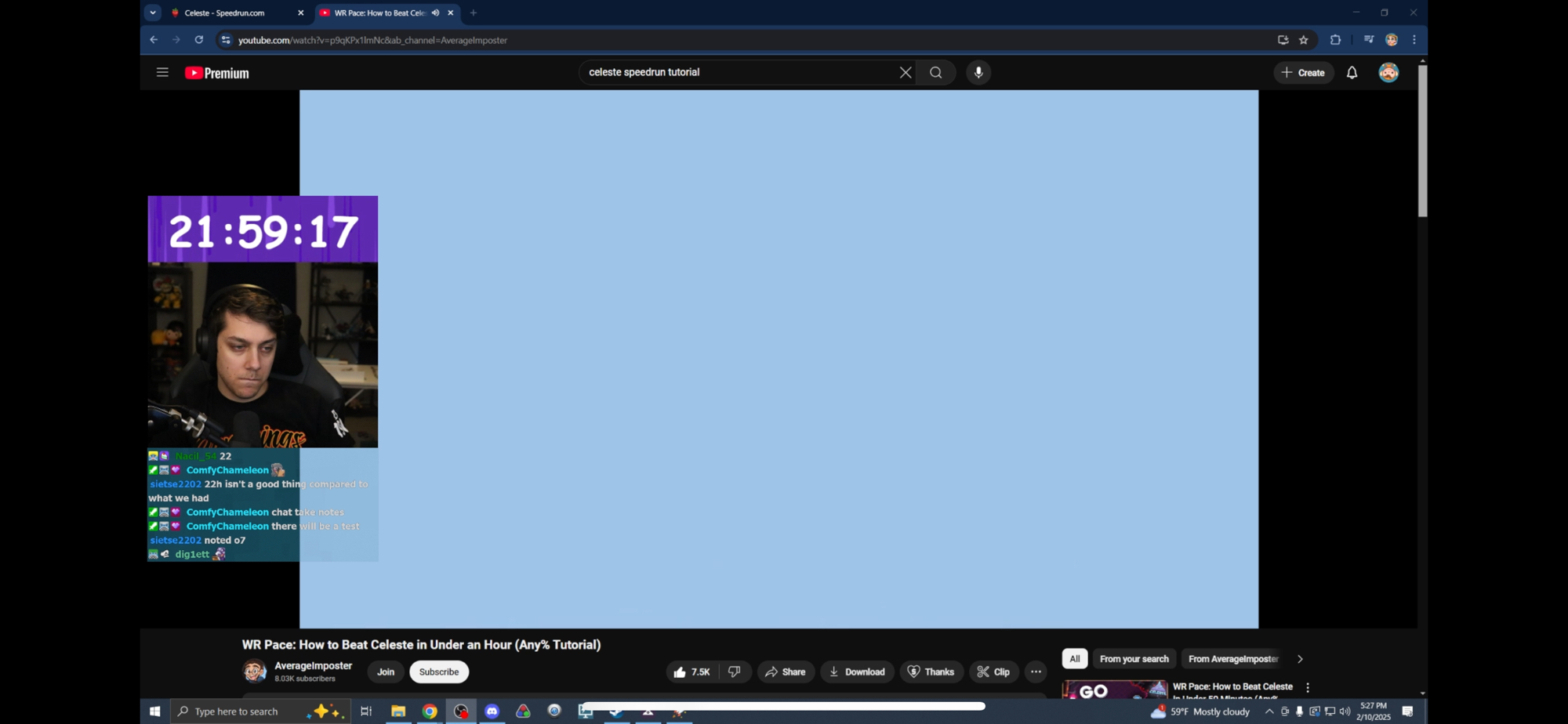Open Discord from the taskbar
Screen dimensions: 1568x724
pyautogui.click(x=492, y=711)
